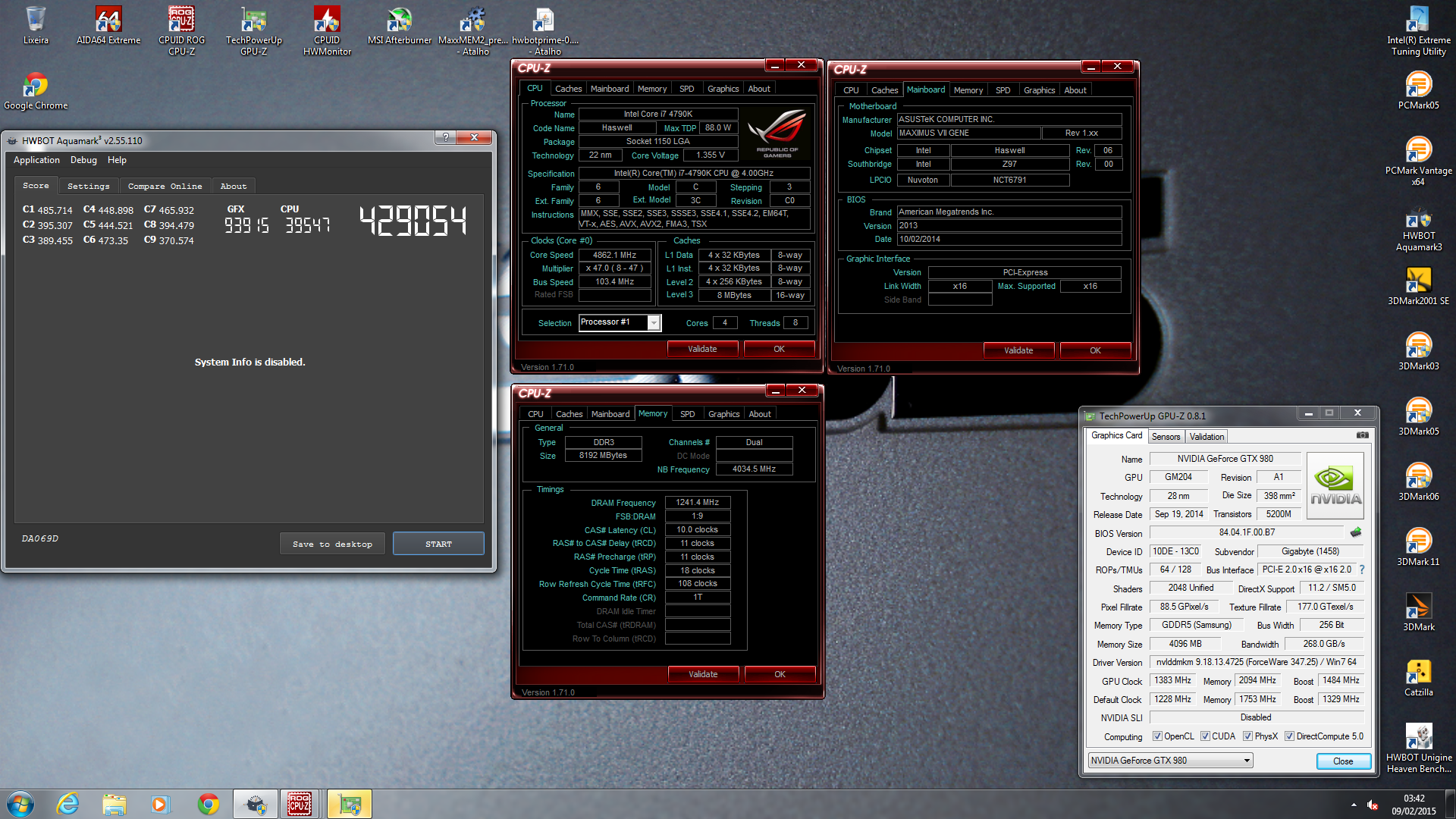Click volume icon in system tray

1372,805
